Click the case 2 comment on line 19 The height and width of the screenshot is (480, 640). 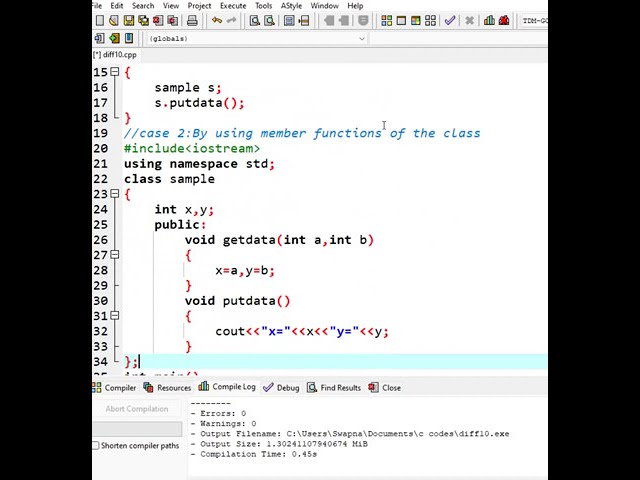pyautogui.click(x=302, y=133)
